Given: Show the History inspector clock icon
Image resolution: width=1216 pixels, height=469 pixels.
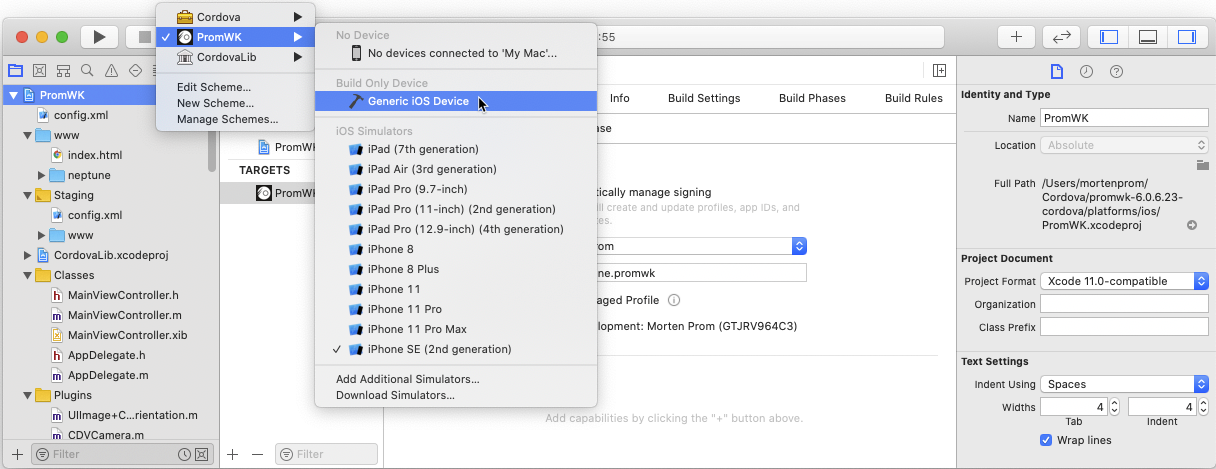Looking at the screenshot, I should tap(1086, 71).
